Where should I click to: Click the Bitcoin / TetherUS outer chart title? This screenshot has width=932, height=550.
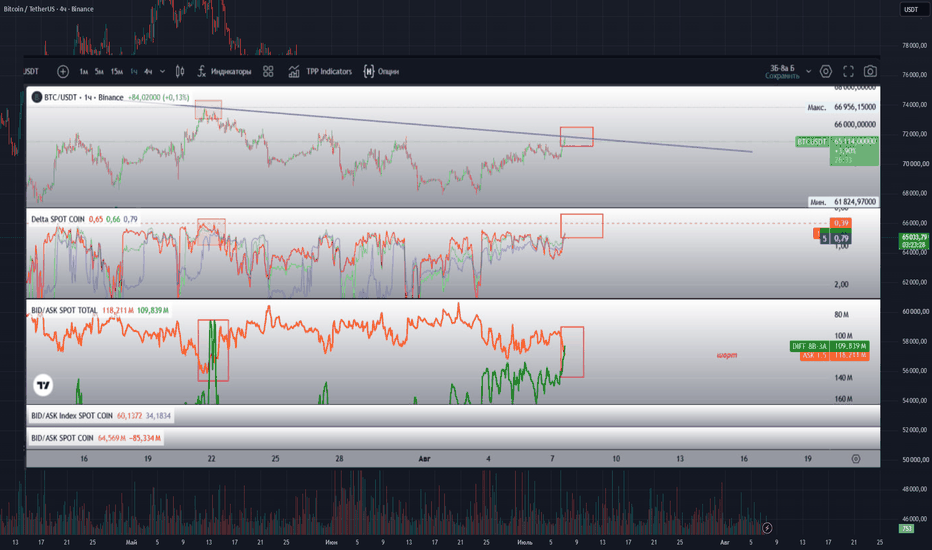tap(49, 9)
